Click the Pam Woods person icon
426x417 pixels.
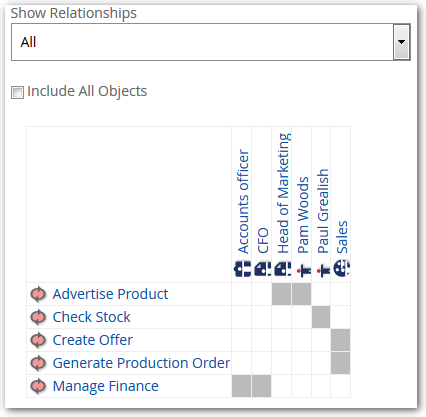pyautogui.click(x=303, y=270)
